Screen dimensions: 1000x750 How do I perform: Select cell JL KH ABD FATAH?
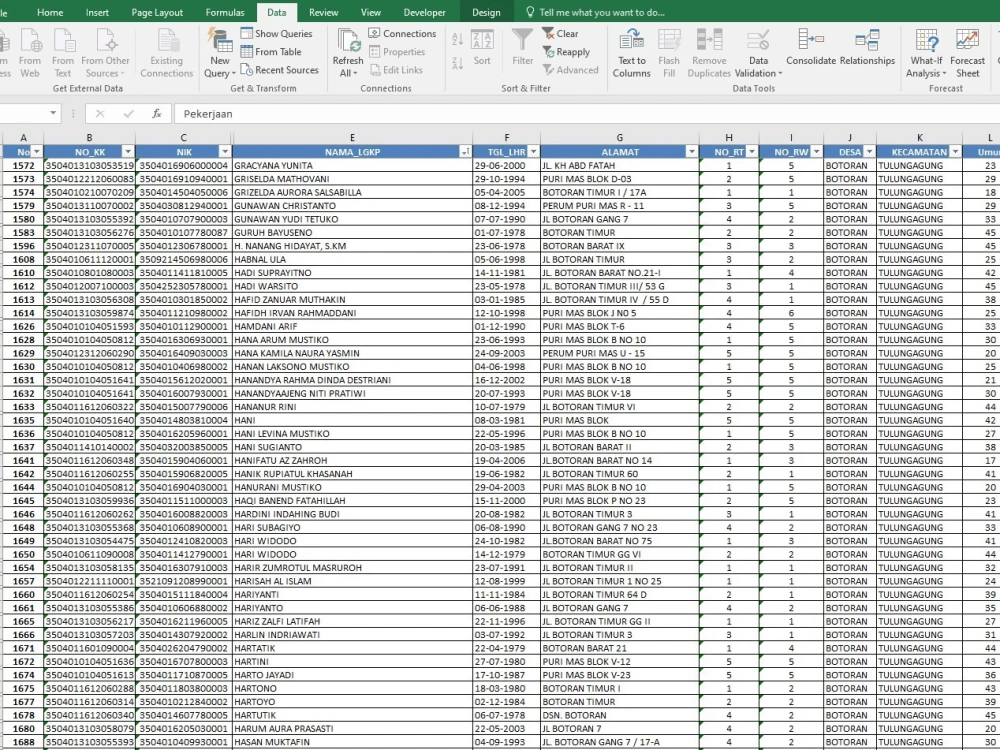coord(620,165)
